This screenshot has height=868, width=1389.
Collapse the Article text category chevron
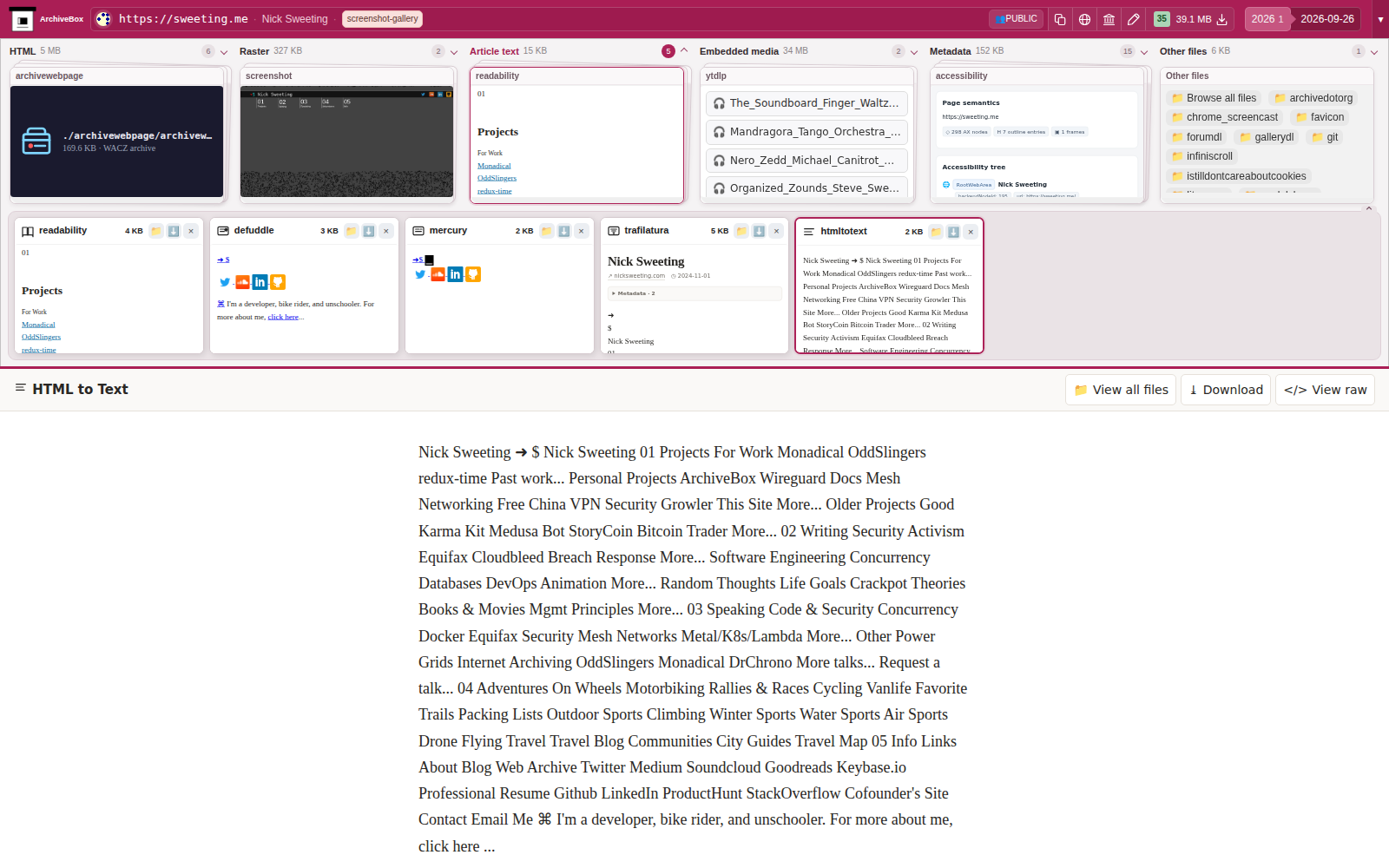(x=684, y=50)
